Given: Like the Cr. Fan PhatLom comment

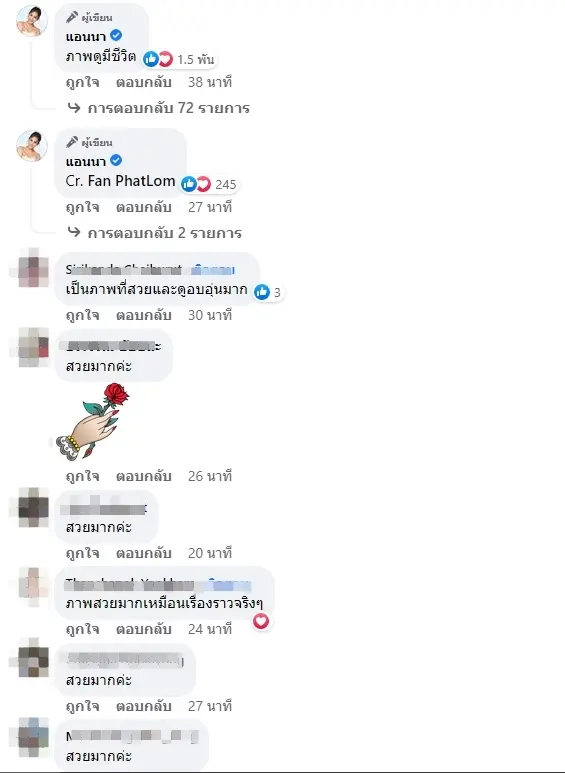Looking at the screenshot, I should pyautogui.click(x=82, y=207).
